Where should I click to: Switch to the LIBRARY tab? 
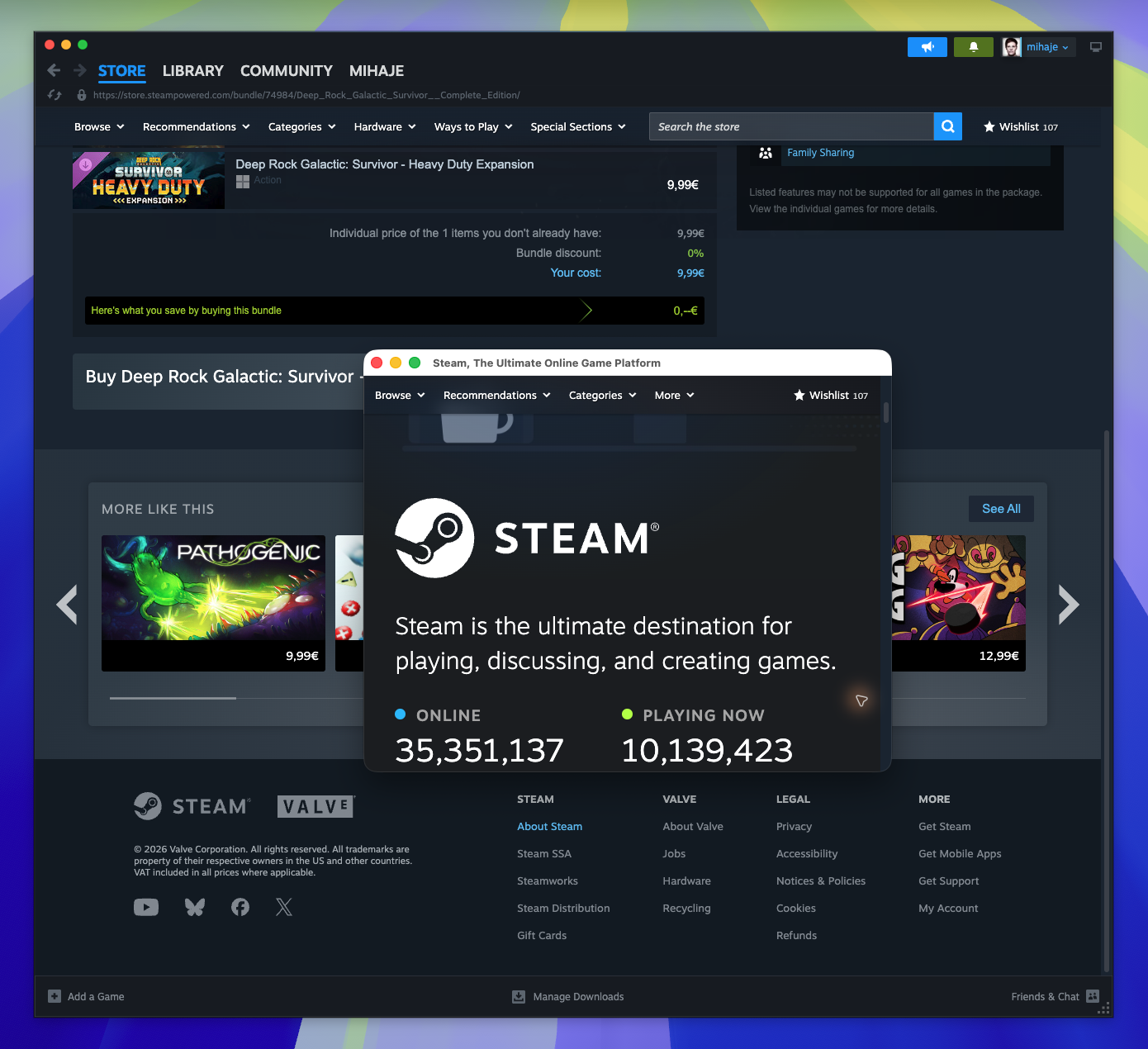(193, 71)
